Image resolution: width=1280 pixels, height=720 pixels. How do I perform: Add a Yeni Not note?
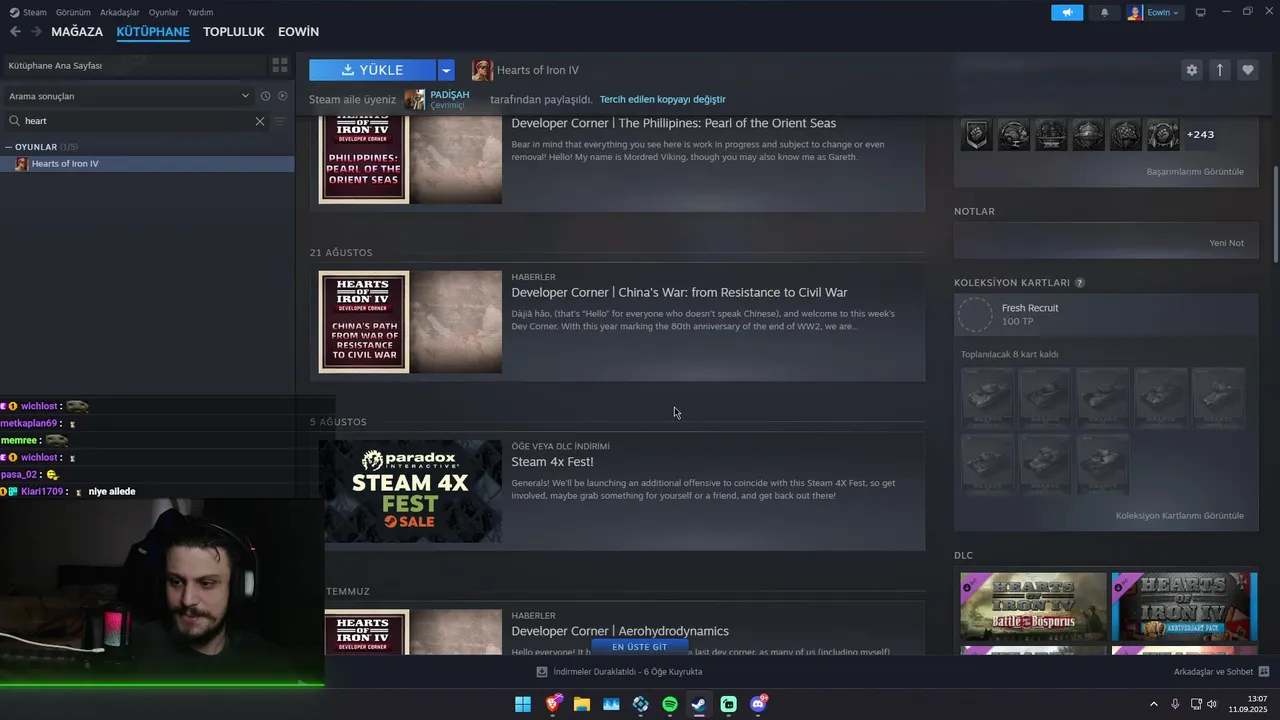[x=1226, y=243]
